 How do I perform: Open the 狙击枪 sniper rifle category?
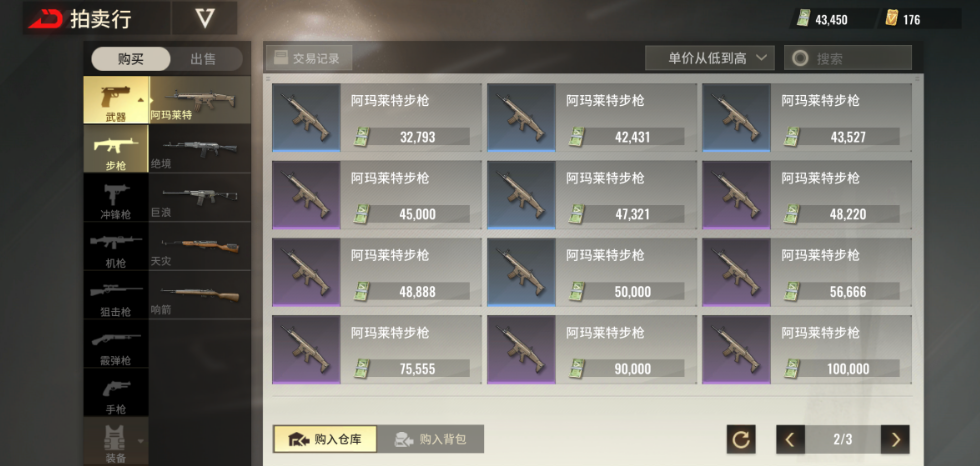coord(116,295)
